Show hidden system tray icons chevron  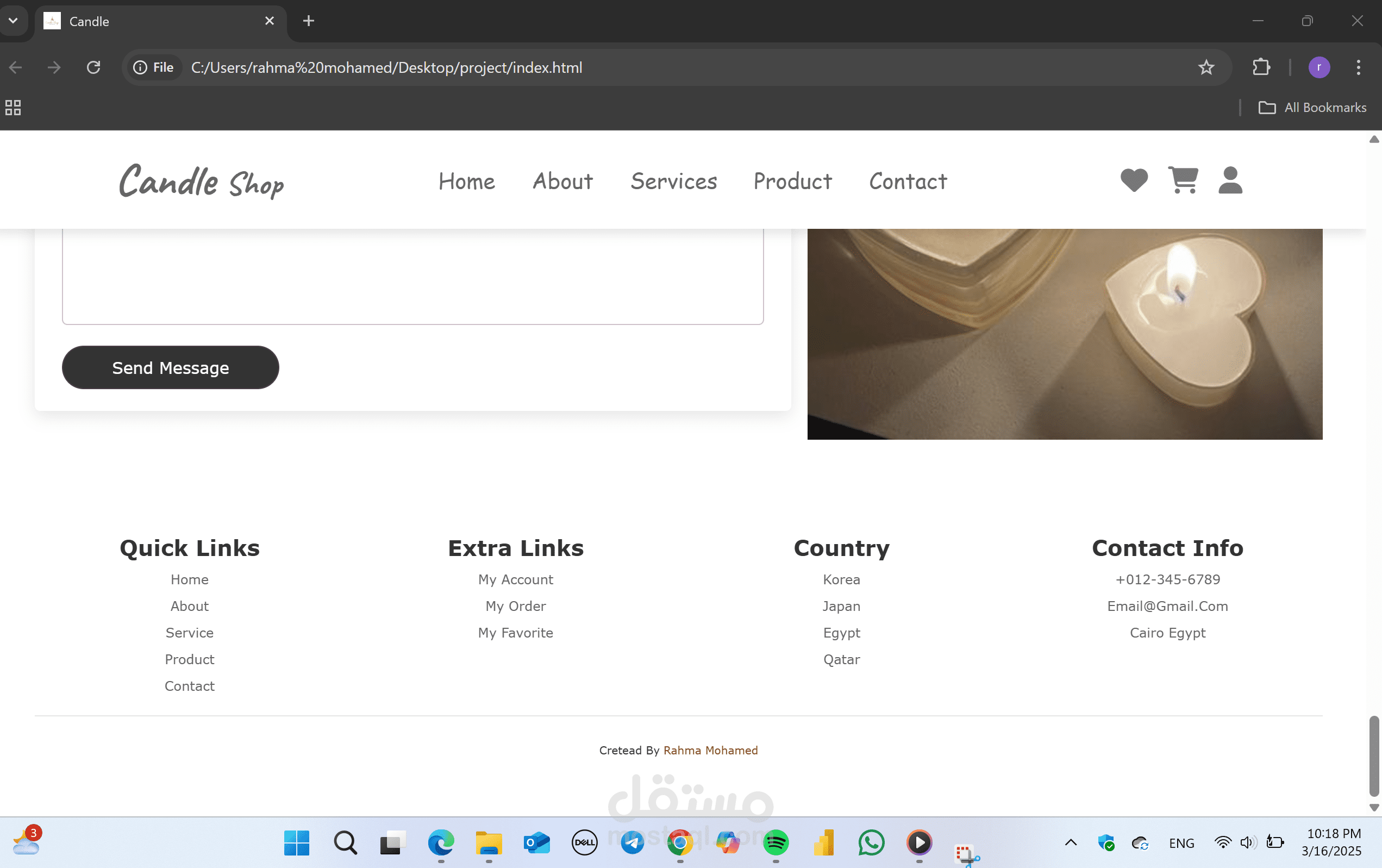coord(1071,843)
